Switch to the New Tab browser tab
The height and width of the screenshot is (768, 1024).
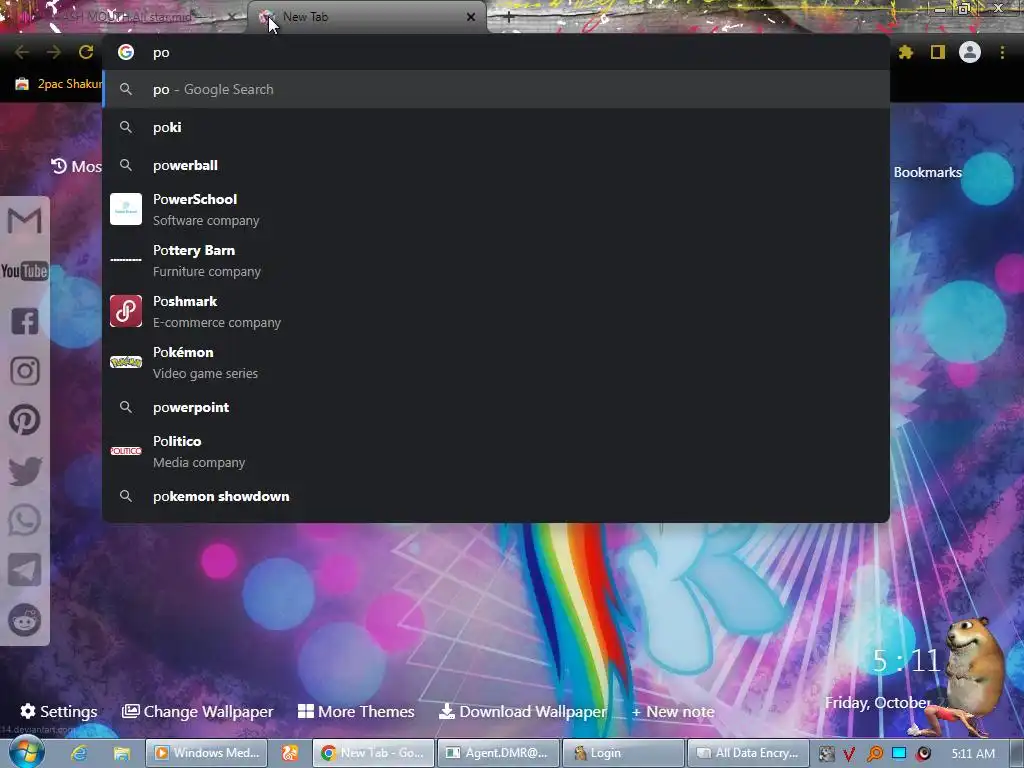366,17
